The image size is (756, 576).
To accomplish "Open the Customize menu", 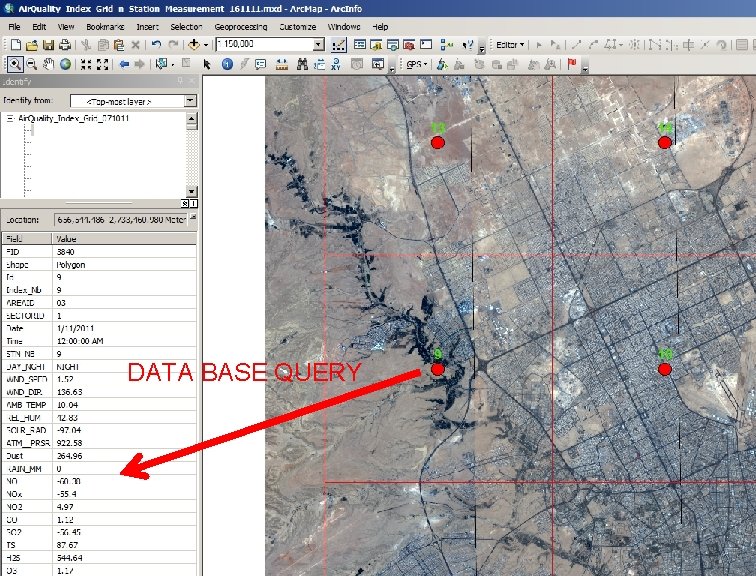I will [x=297, y=27].
